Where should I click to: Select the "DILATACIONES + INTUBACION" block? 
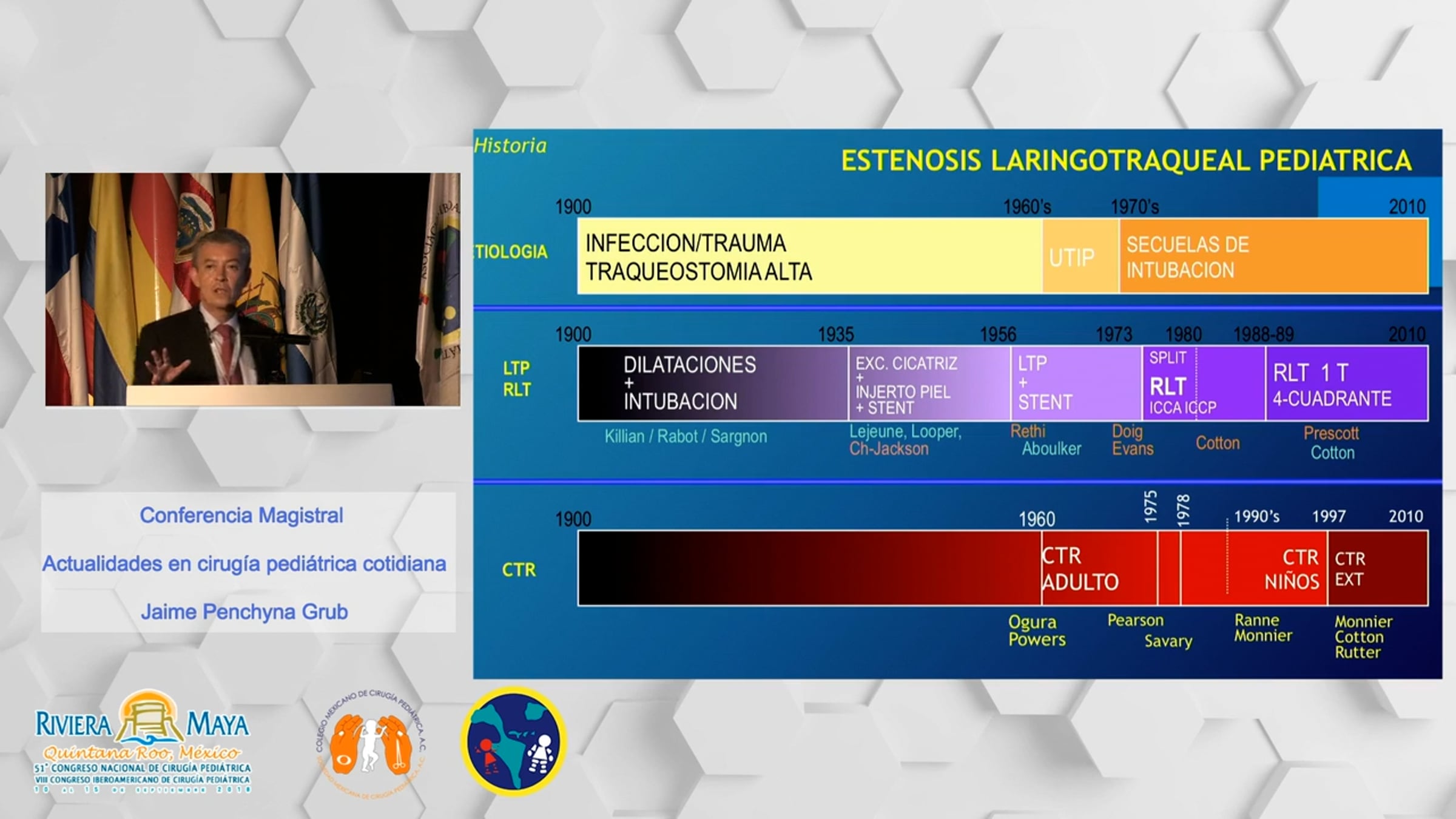713,383
